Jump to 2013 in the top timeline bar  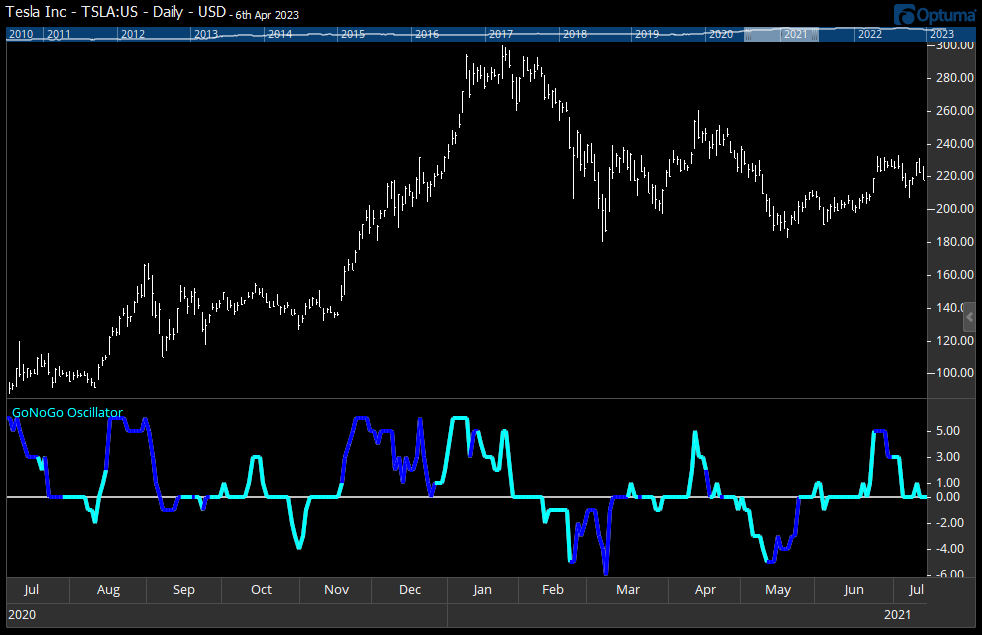[206, 34]
